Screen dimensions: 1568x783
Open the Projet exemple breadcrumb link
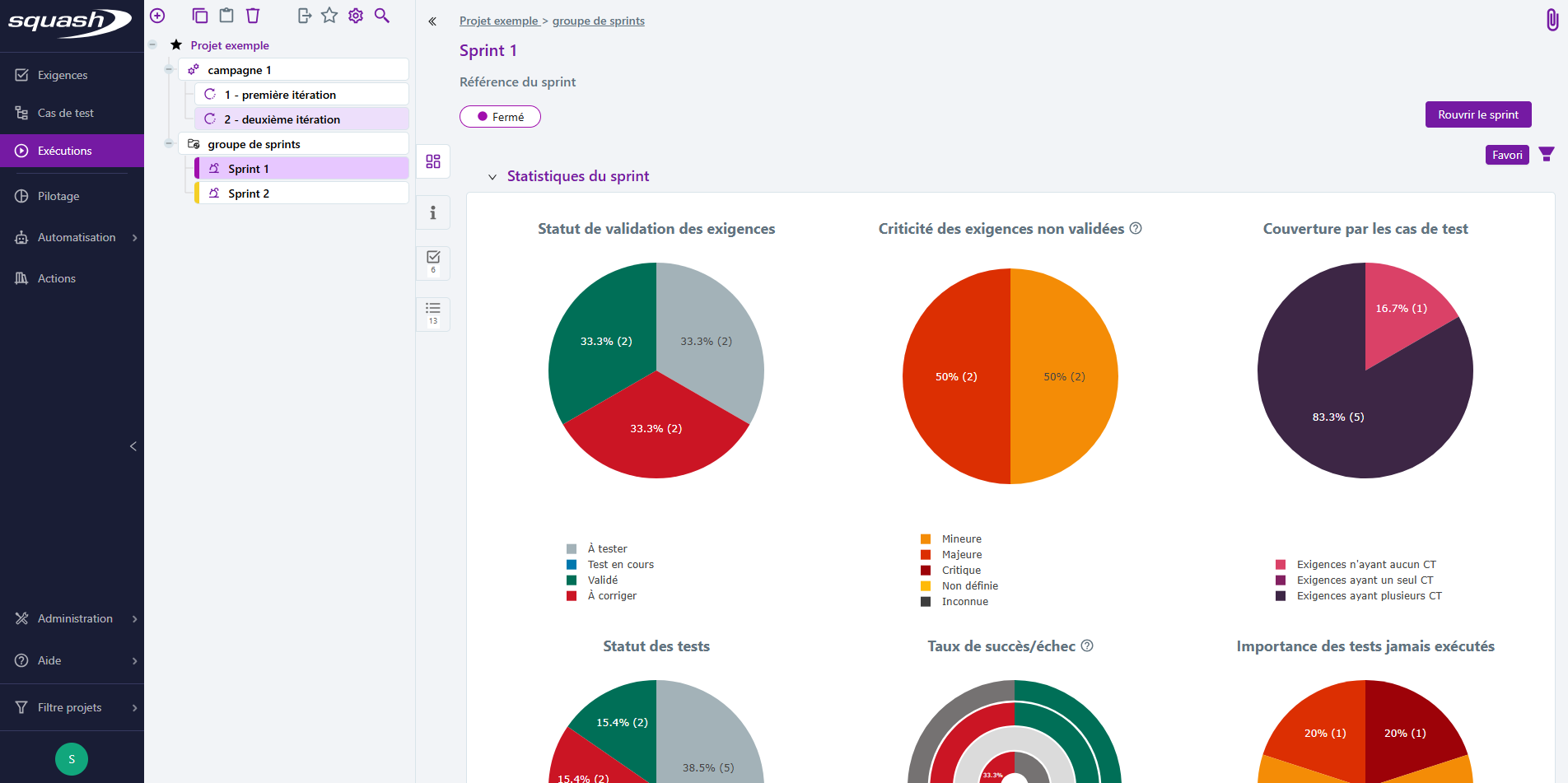point(498,20)
